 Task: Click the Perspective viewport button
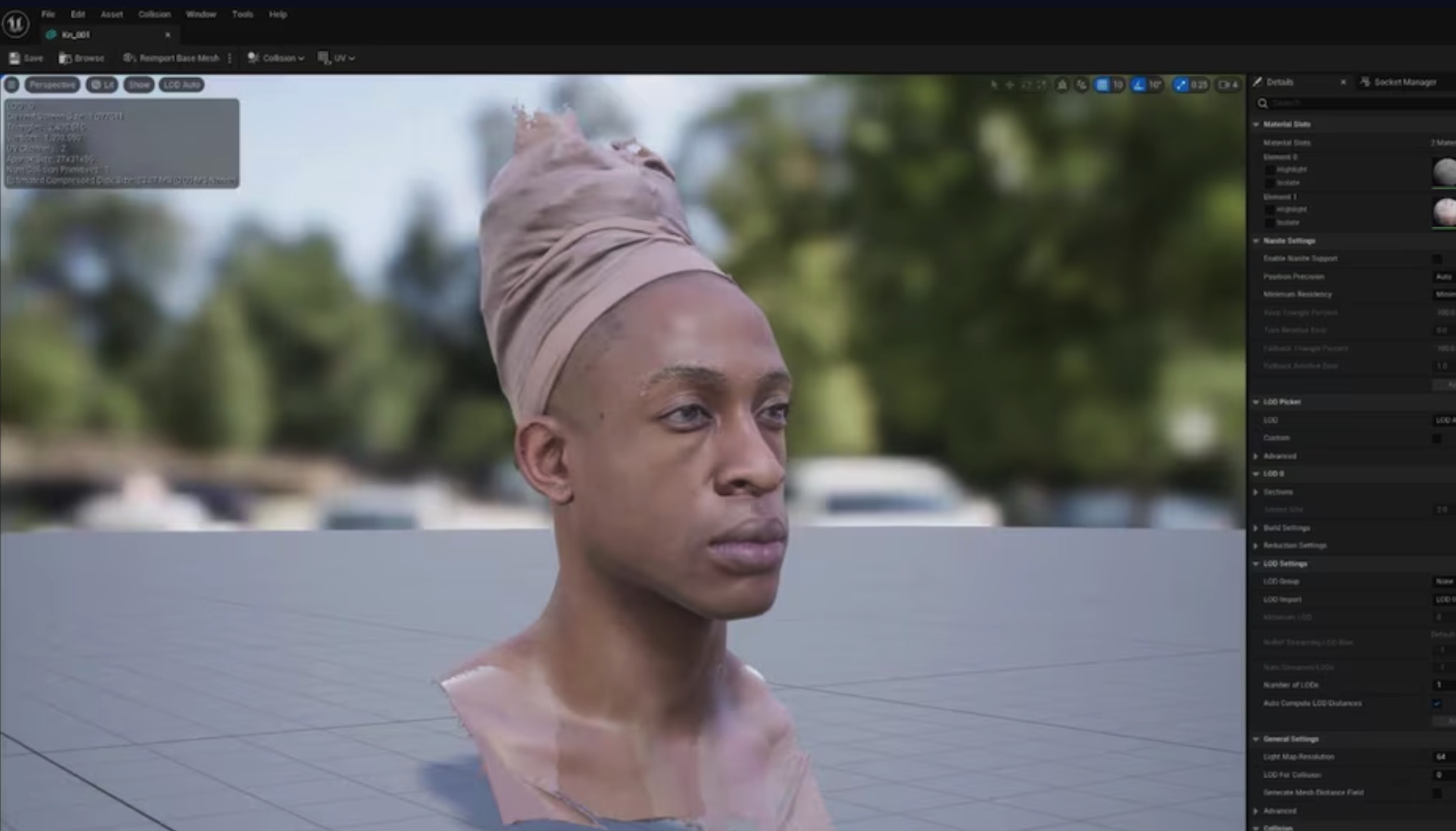tap(52, 84)
